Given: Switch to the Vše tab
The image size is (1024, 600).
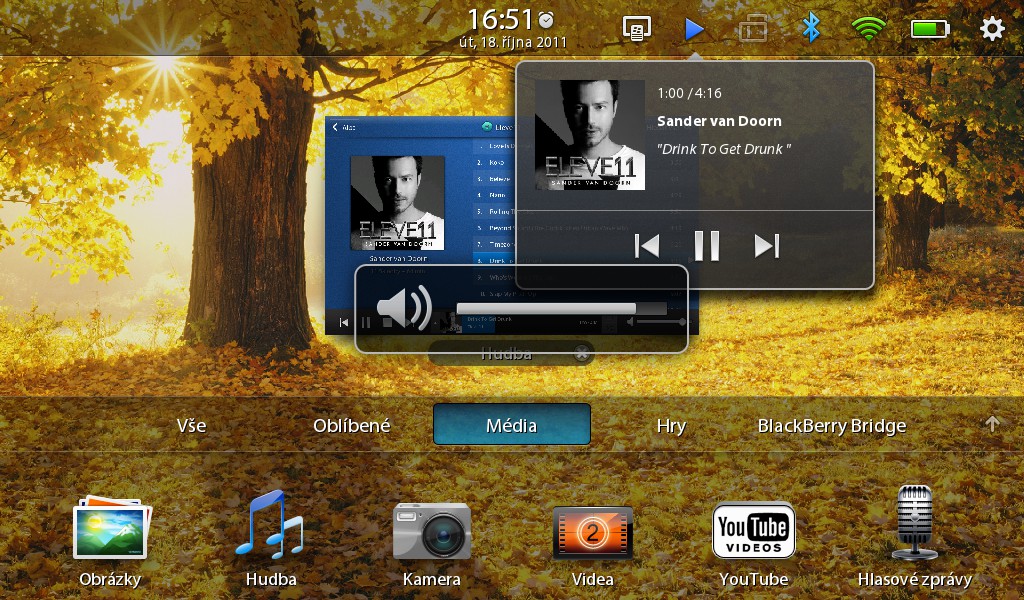Looking at the screenshot, I should pyautogui.click(x=191, y=426).
